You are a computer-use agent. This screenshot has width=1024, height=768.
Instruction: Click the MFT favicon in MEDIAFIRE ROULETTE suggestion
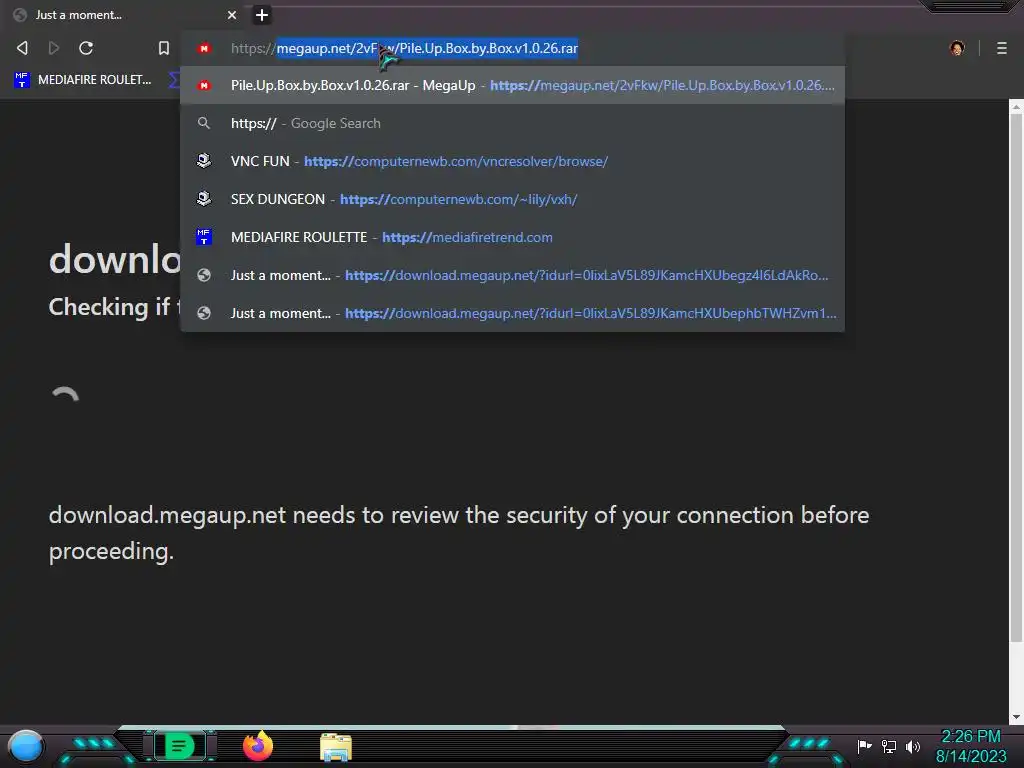pyautogui.click(x=204, y=236)
